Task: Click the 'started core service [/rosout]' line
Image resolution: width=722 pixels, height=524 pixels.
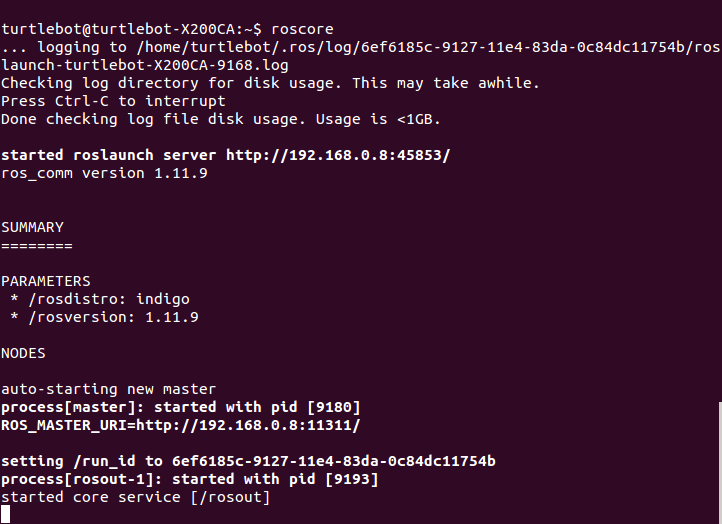Action: point(135,497)
